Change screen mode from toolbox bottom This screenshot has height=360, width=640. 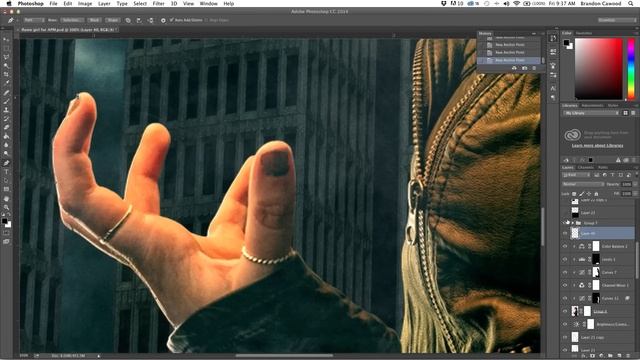point(6,242)
